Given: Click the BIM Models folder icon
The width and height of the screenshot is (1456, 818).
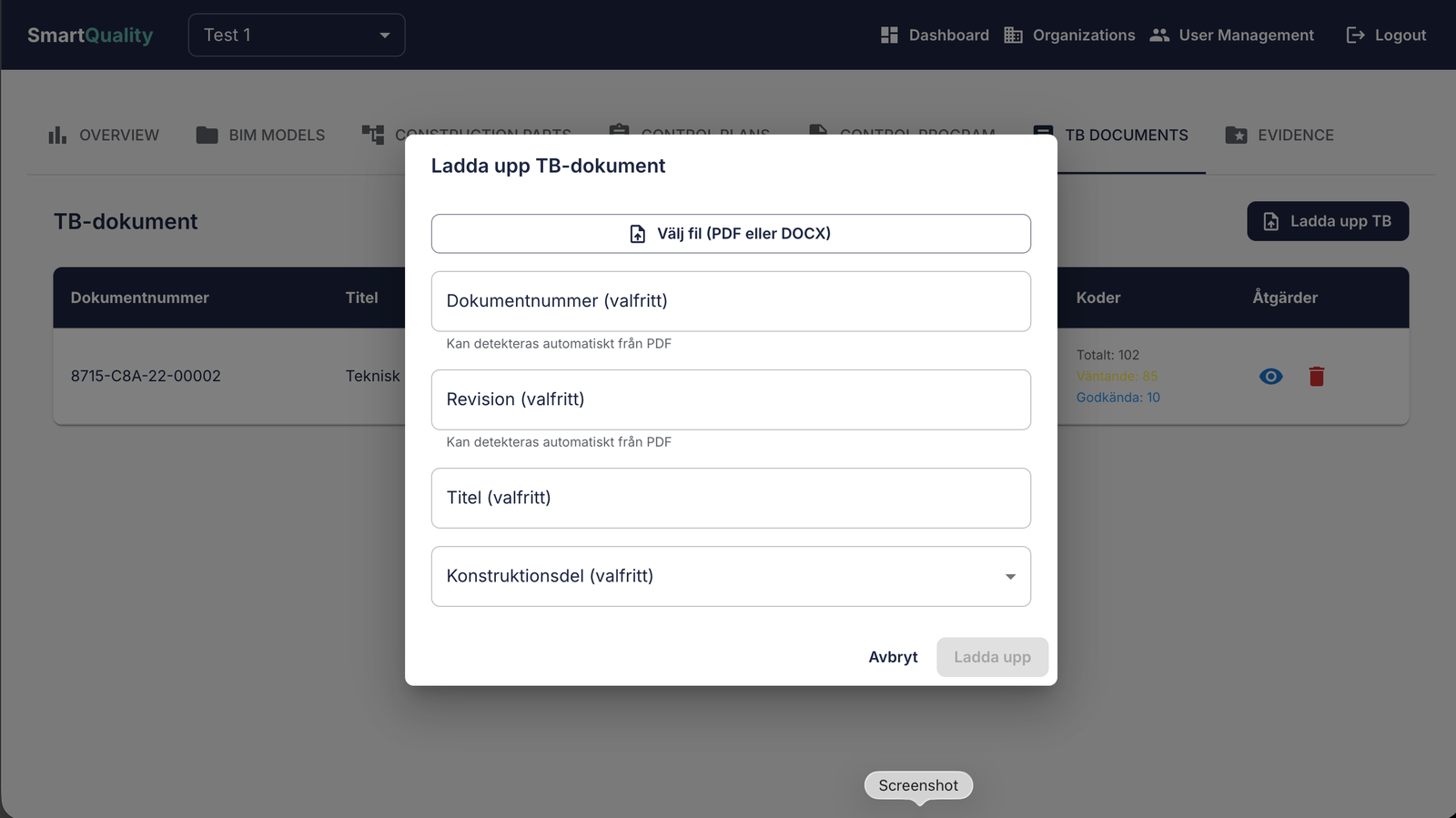Looking at the screenshot, I should [207, 135].
